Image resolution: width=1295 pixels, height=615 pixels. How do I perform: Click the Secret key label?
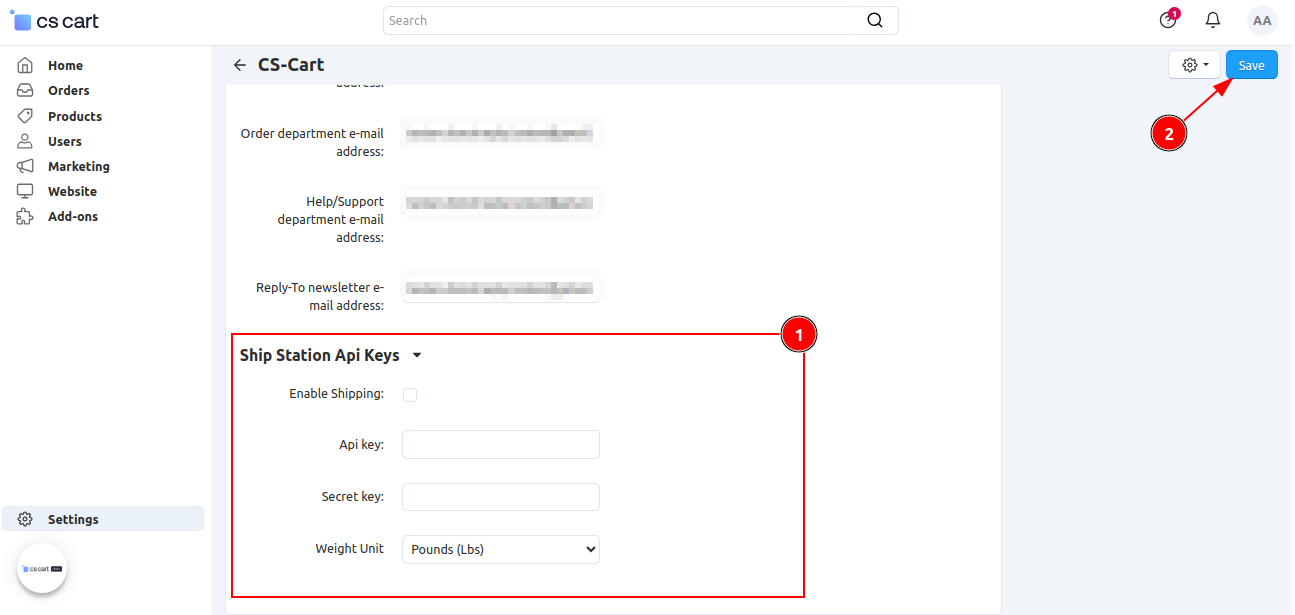352,497
